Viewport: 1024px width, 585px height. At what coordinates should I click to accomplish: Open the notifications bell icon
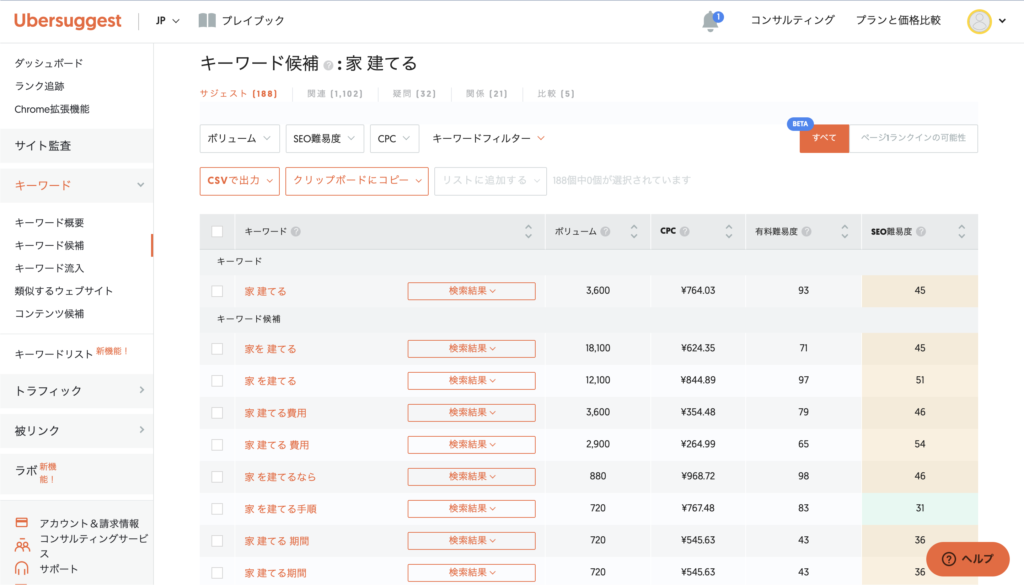coord(711,21)
